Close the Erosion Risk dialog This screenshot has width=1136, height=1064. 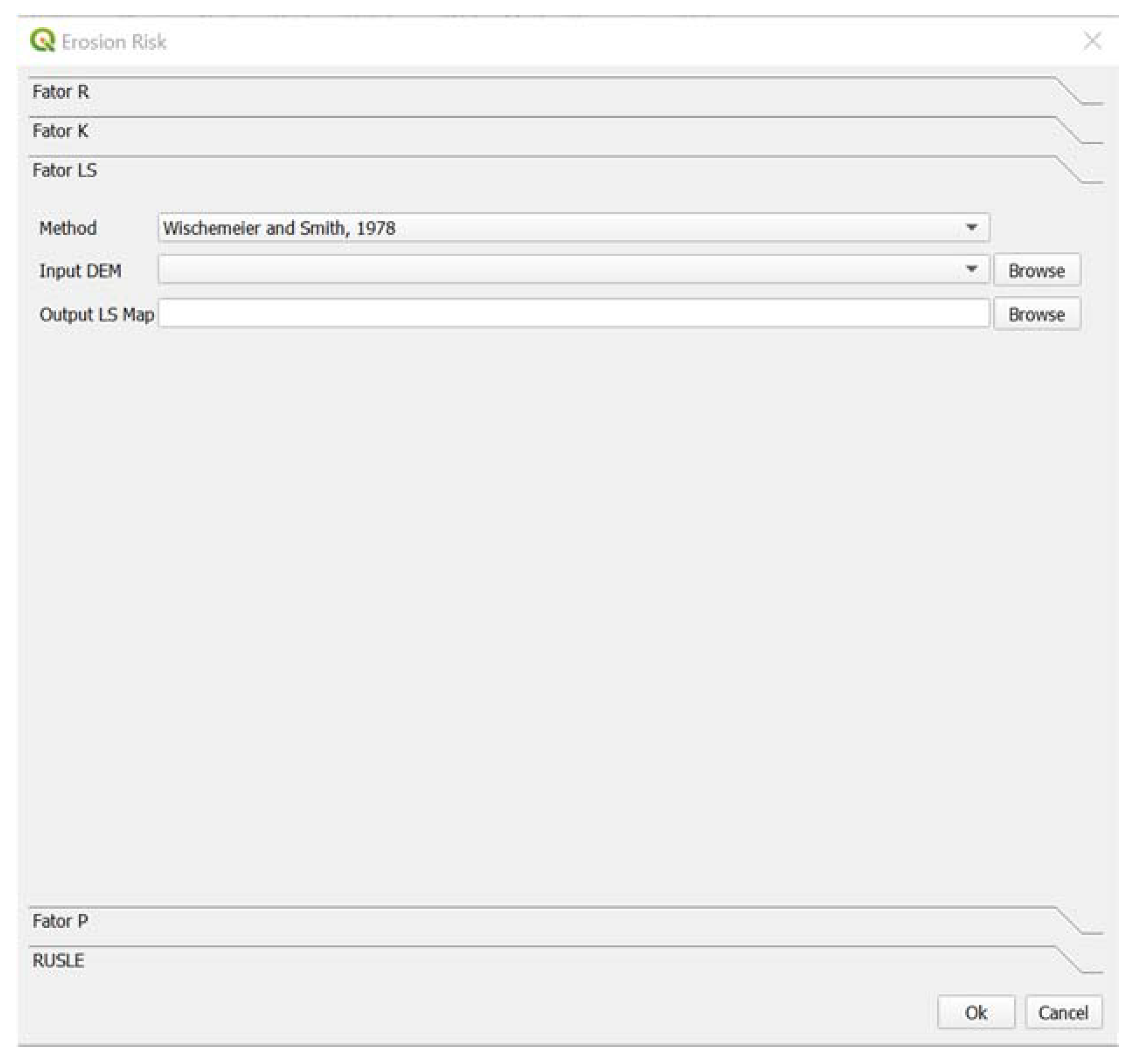[x=1092, y=41]
